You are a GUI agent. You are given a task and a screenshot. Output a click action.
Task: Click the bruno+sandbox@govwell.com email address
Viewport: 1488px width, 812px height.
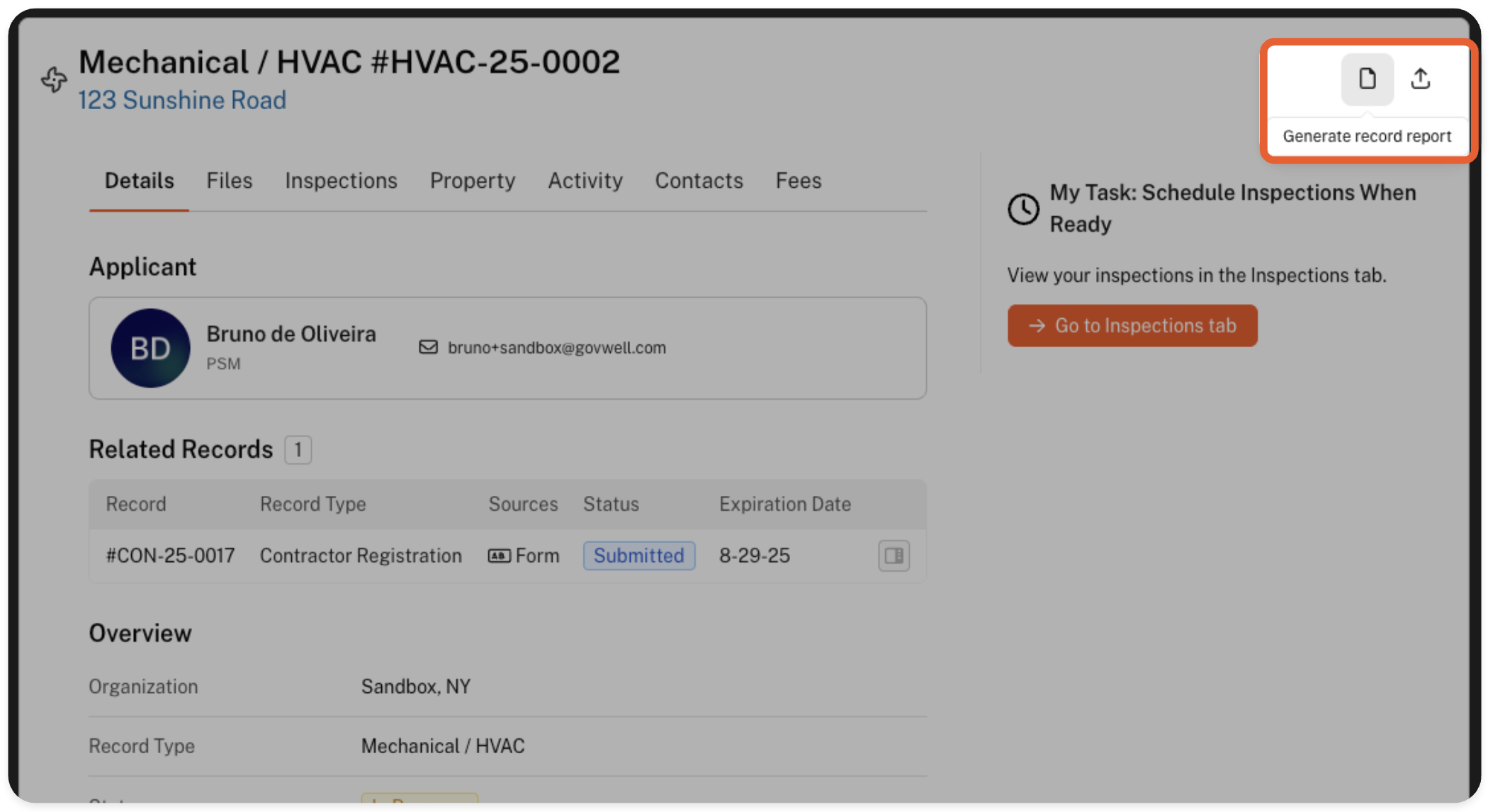[x=556, y=348]
